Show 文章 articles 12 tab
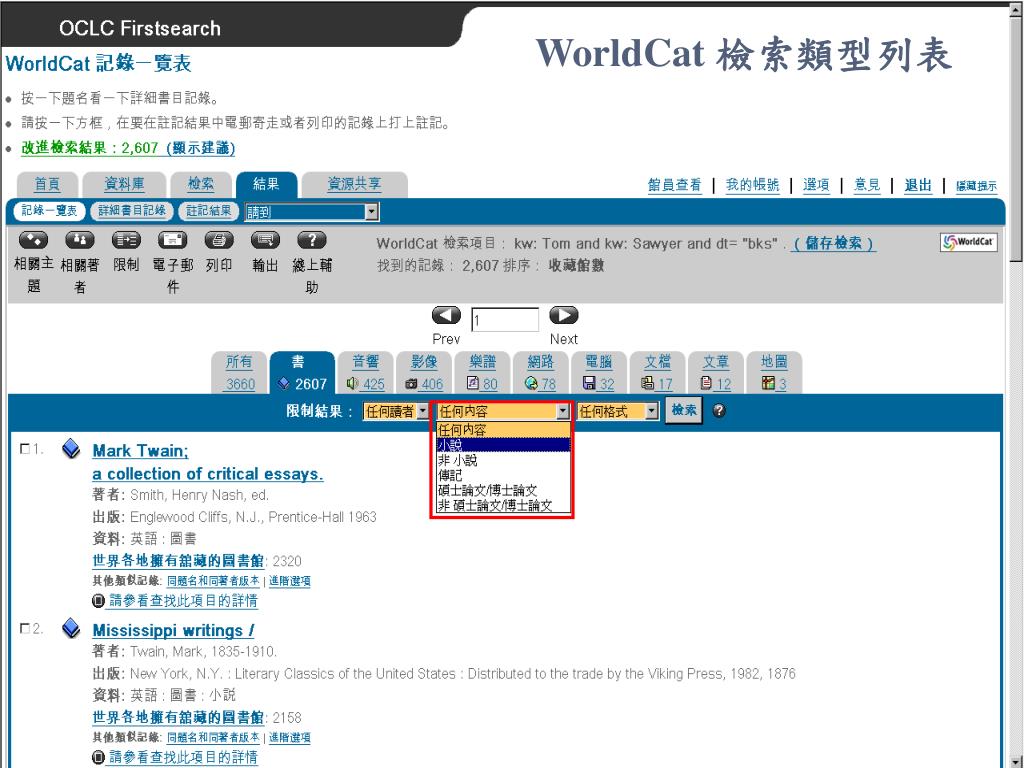Viewport: 1024px width, 768px height. (x=716, y=372)
